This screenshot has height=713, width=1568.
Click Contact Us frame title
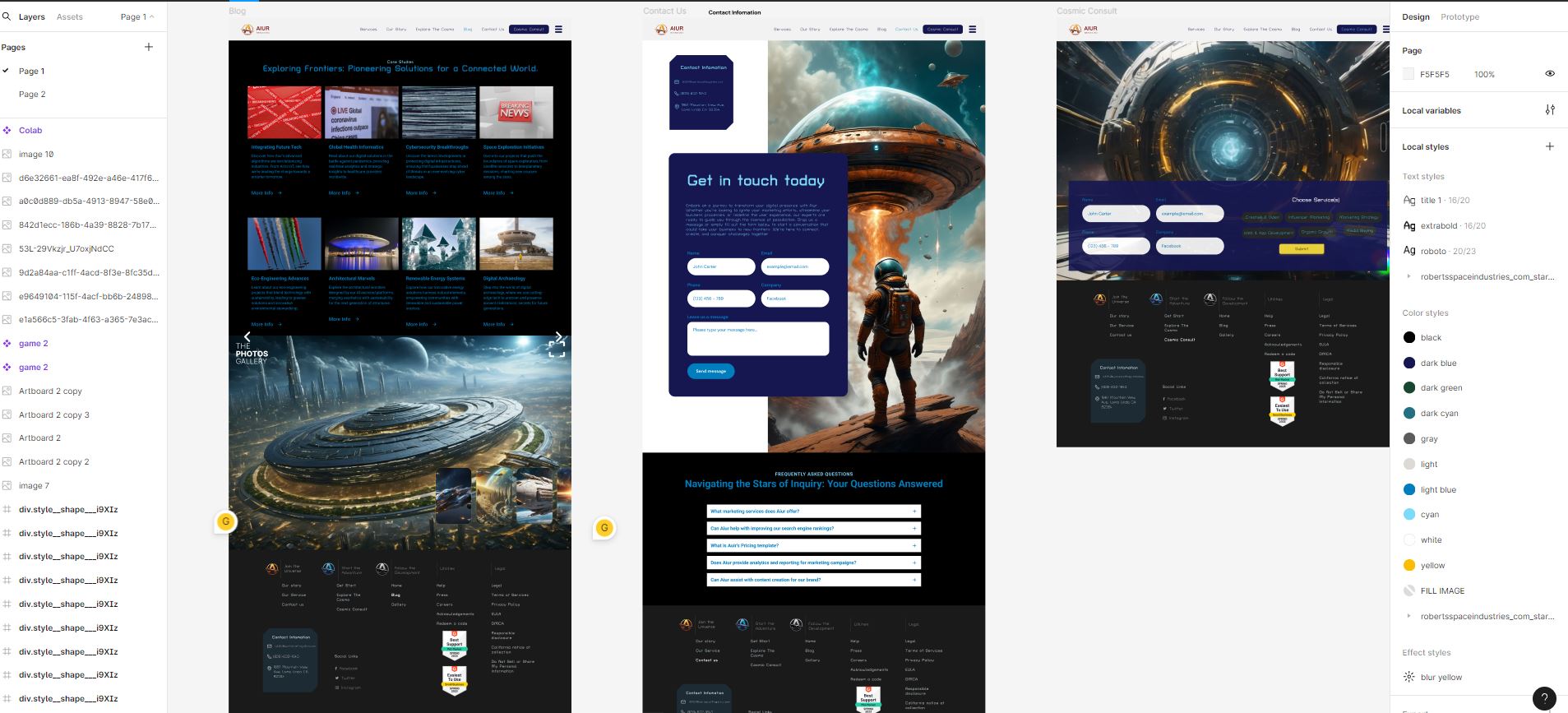click(664, 11)
